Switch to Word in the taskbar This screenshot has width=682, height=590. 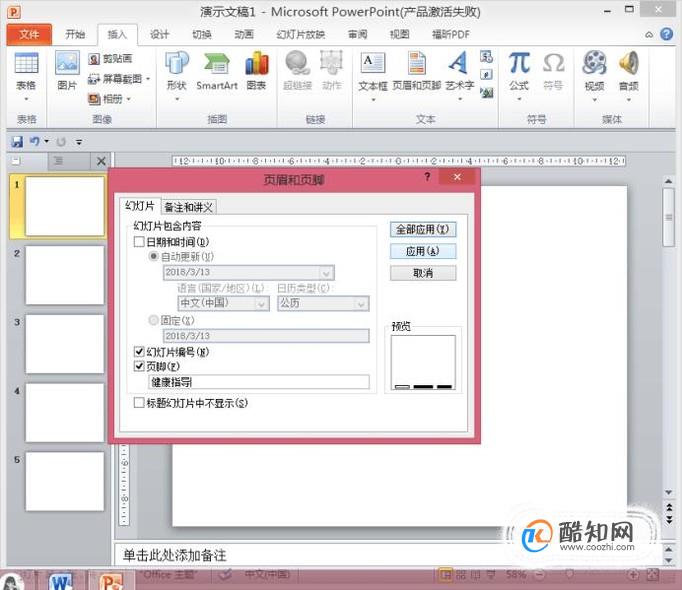(x=60, y=581)
